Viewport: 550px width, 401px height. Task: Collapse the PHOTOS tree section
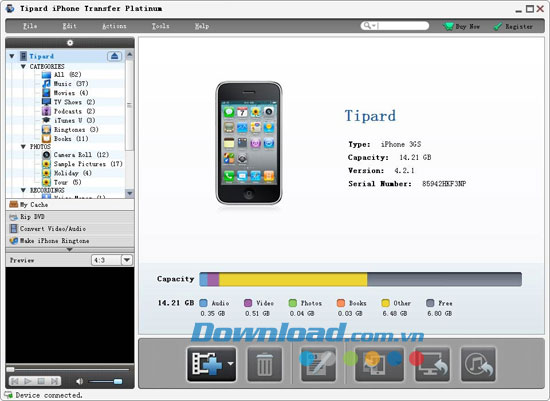tap(23, 146)
